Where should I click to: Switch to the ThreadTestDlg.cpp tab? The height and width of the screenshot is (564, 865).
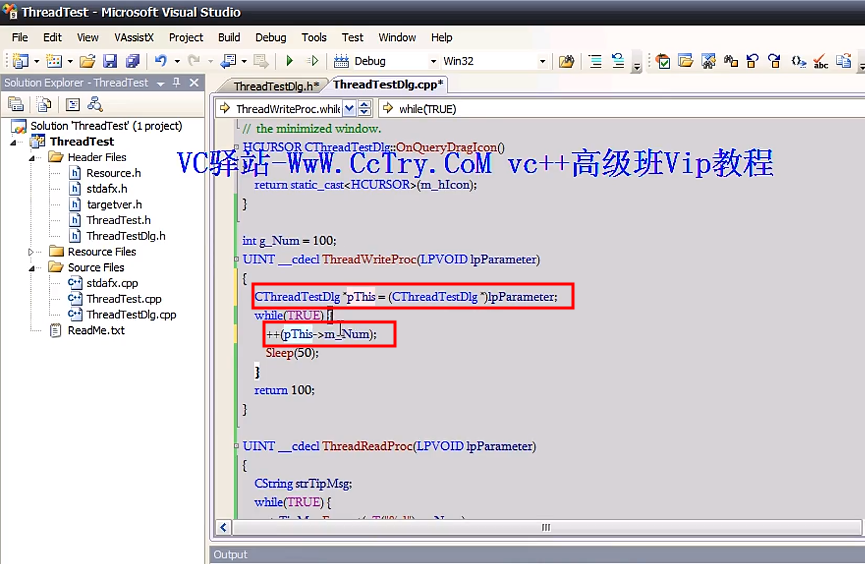coord(388,84)
